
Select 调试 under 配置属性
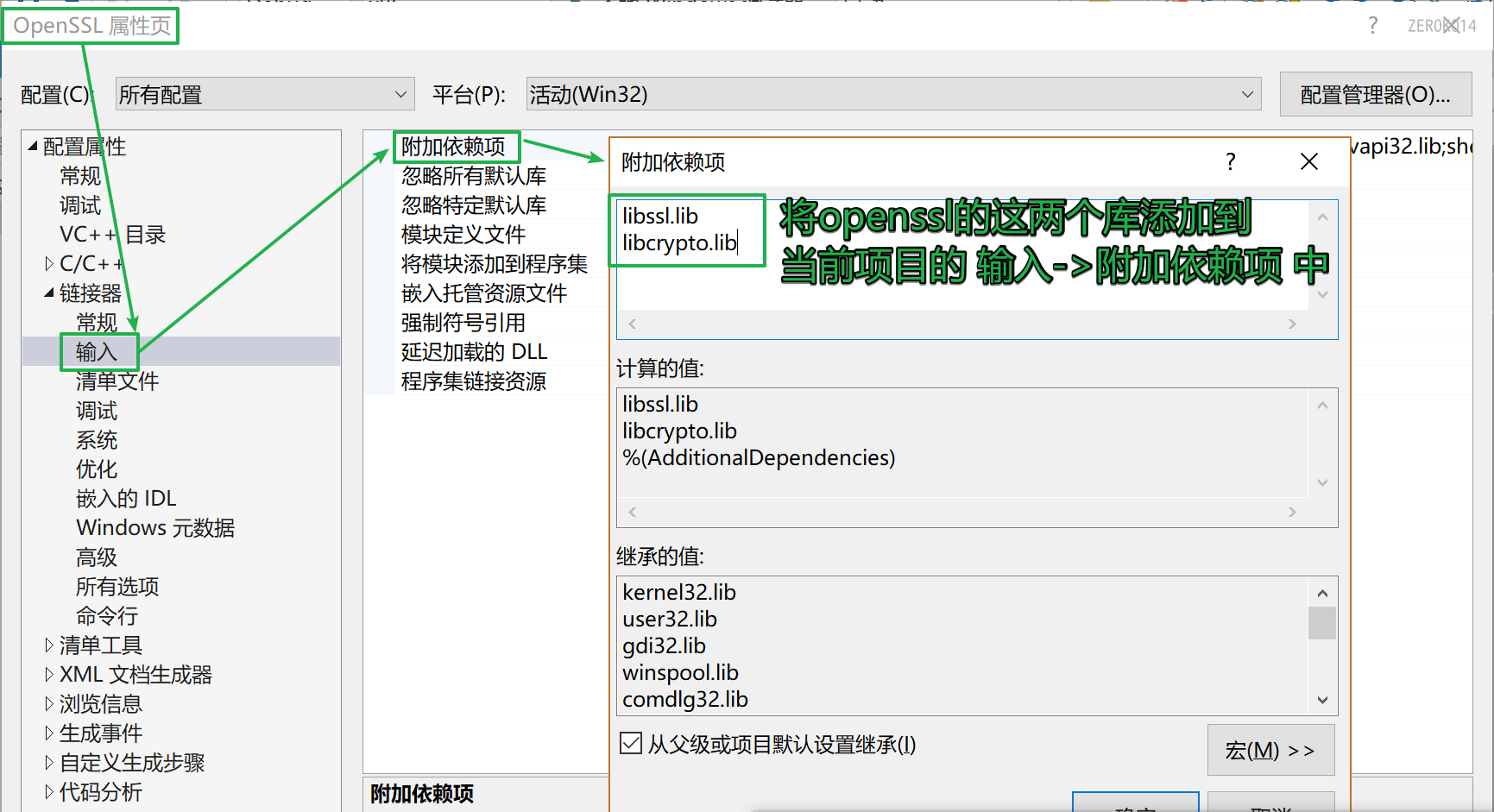[x=80, y=205]
